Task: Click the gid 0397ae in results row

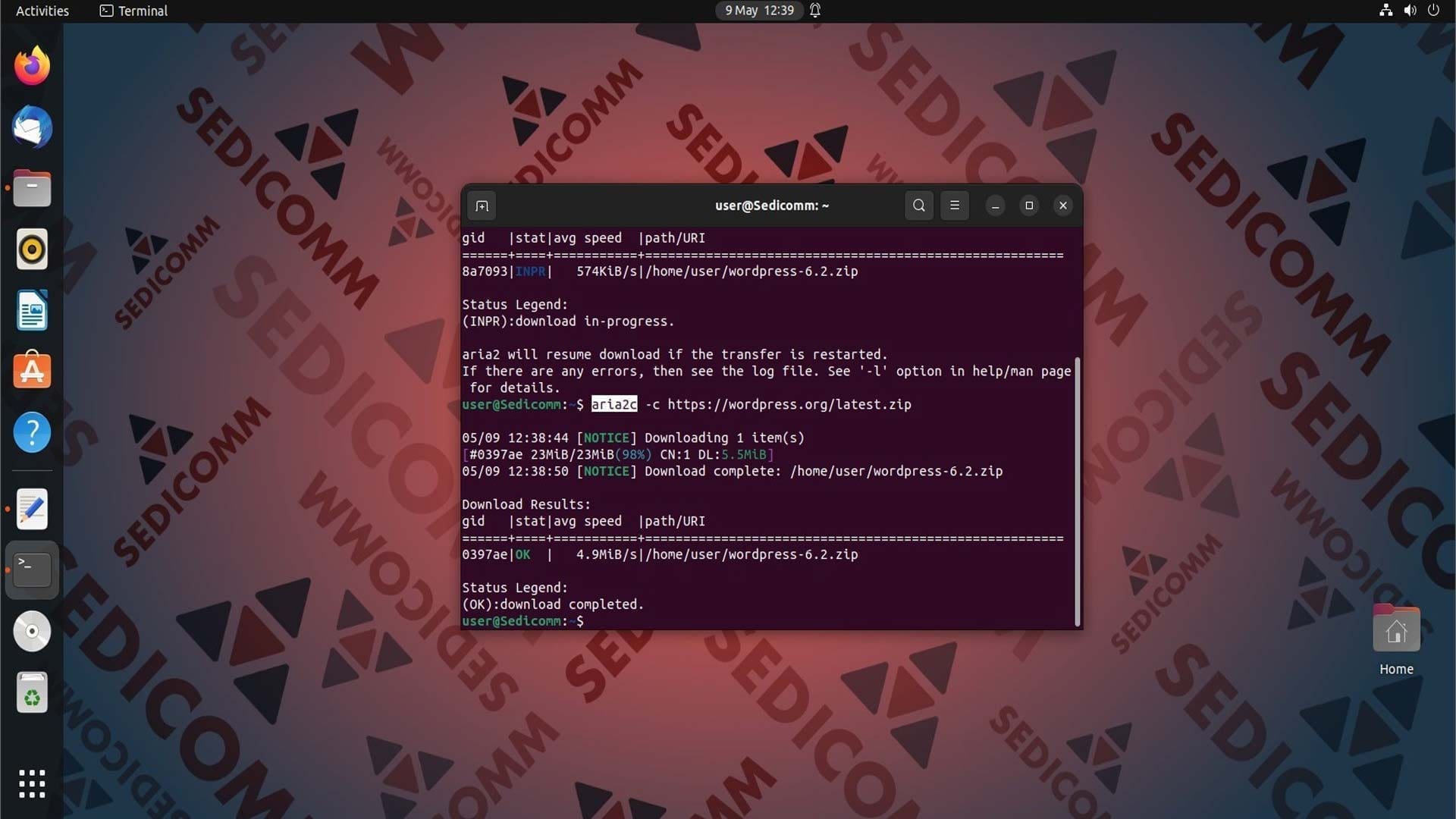Action: pyautogui.click(x=485, y=554)
